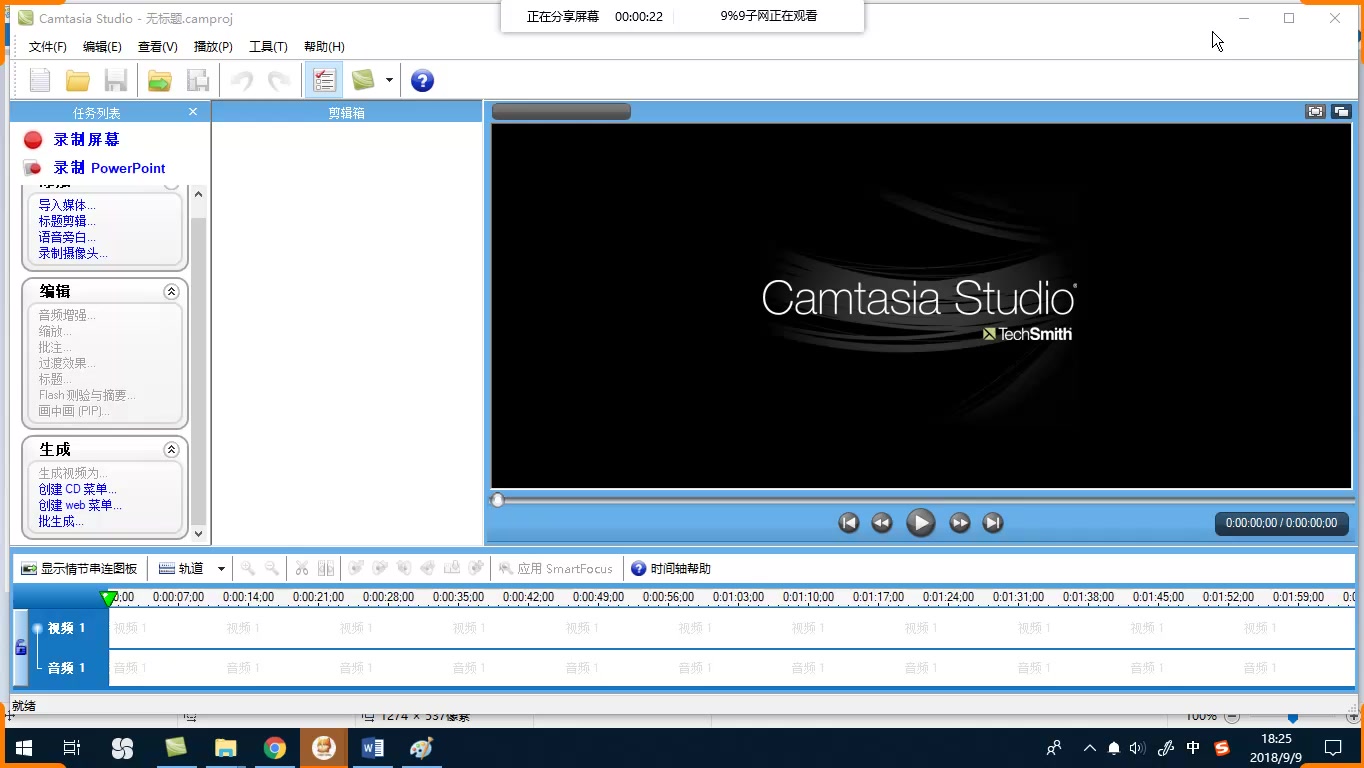Click the 批生成... link

coord(60,521)
